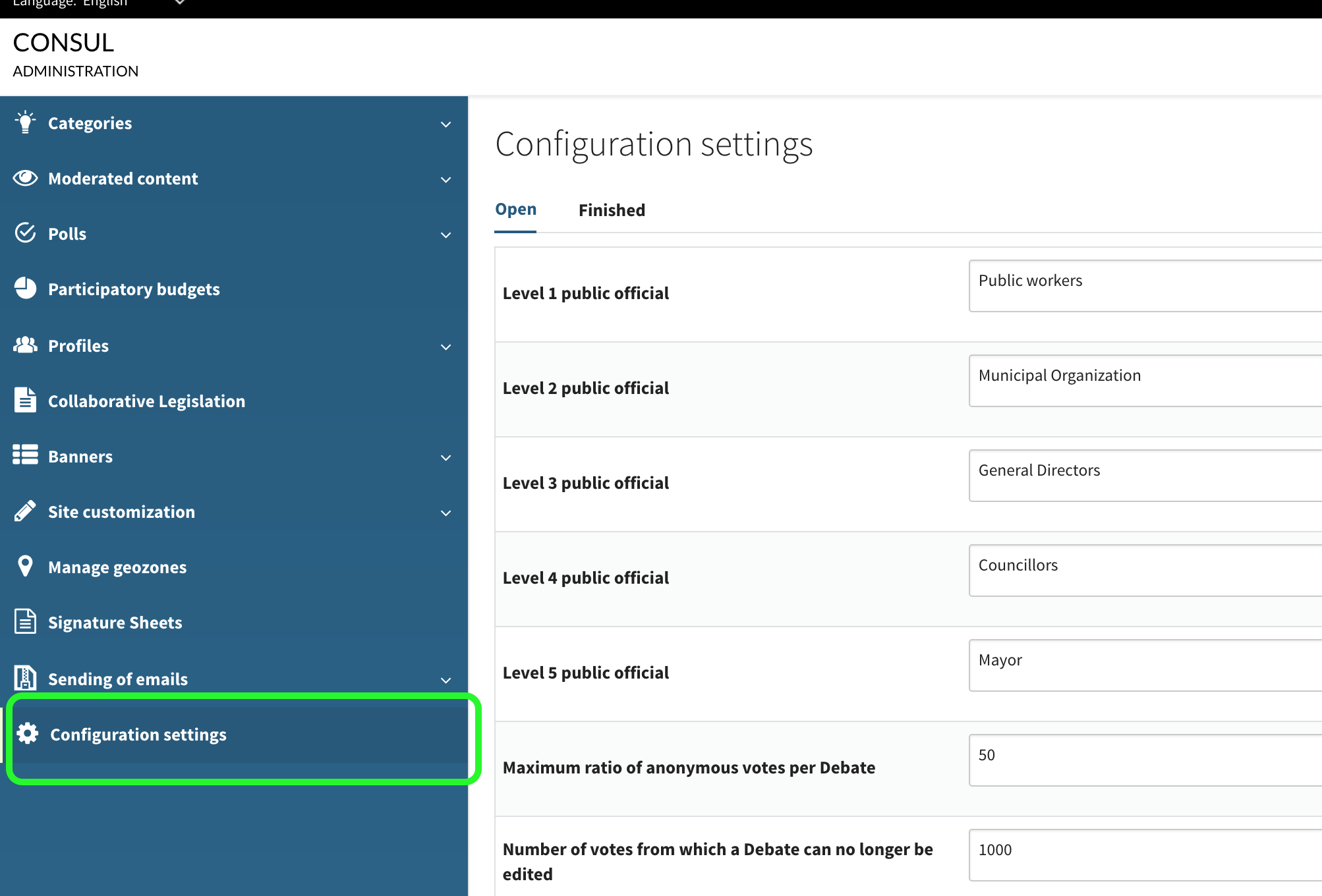This screenshot has width=1322, height=896.
Task: Click the maximum anonymous votes ratio field
Action: point(1143,759)
